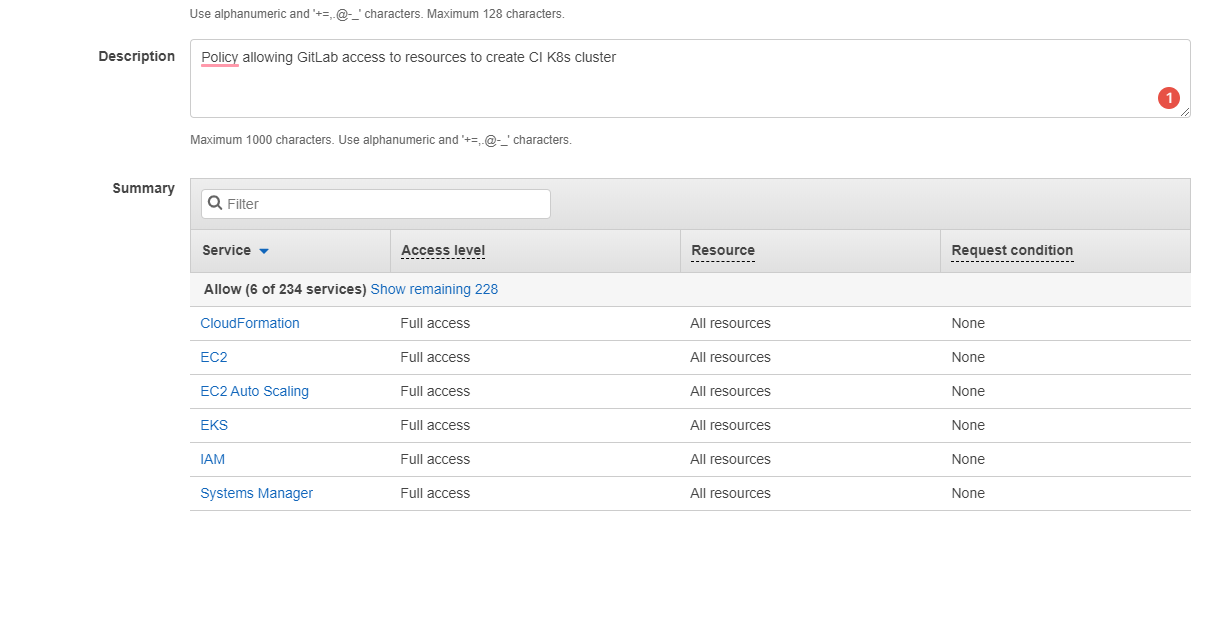Select Full access in CloudFormation row

[435, 323]
